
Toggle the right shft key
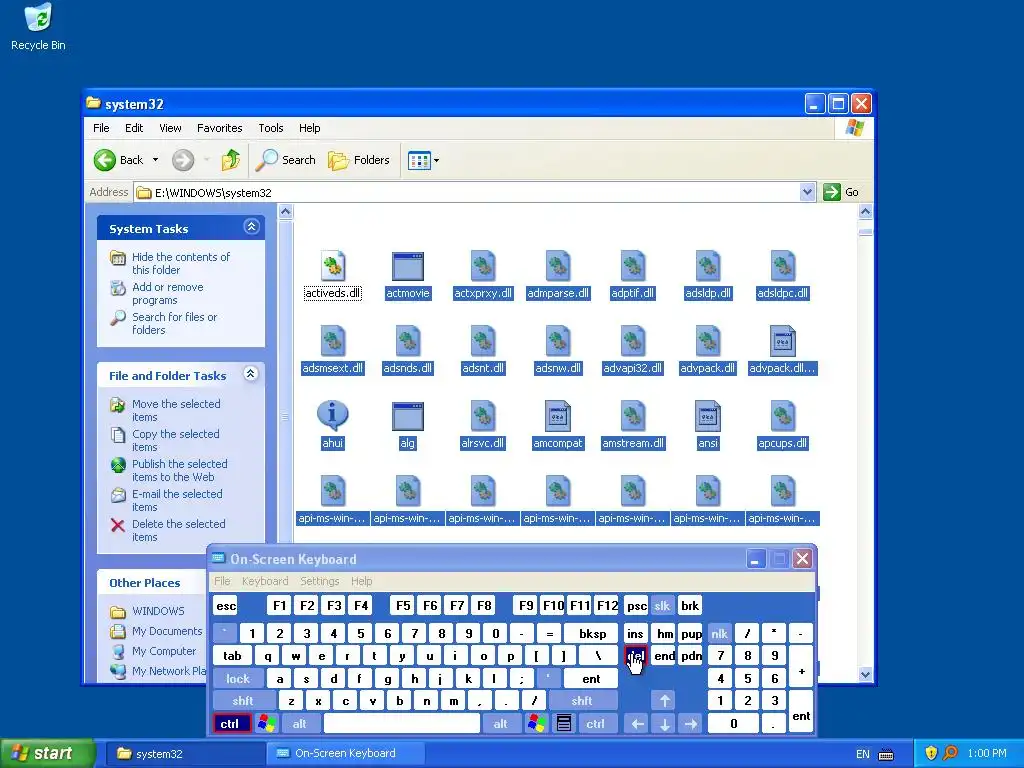pyautogui.click(x=583, y=701)
